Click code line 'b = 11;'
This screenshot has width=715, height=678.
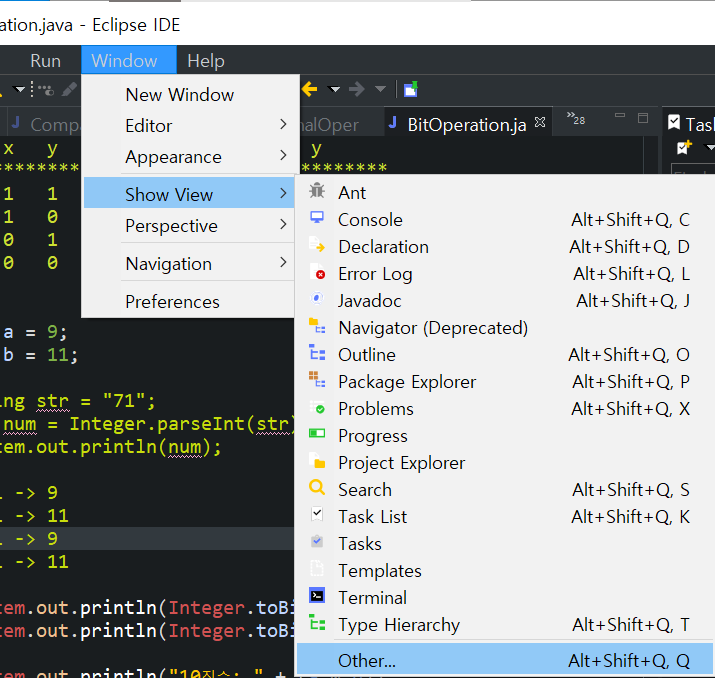[40, 355]
